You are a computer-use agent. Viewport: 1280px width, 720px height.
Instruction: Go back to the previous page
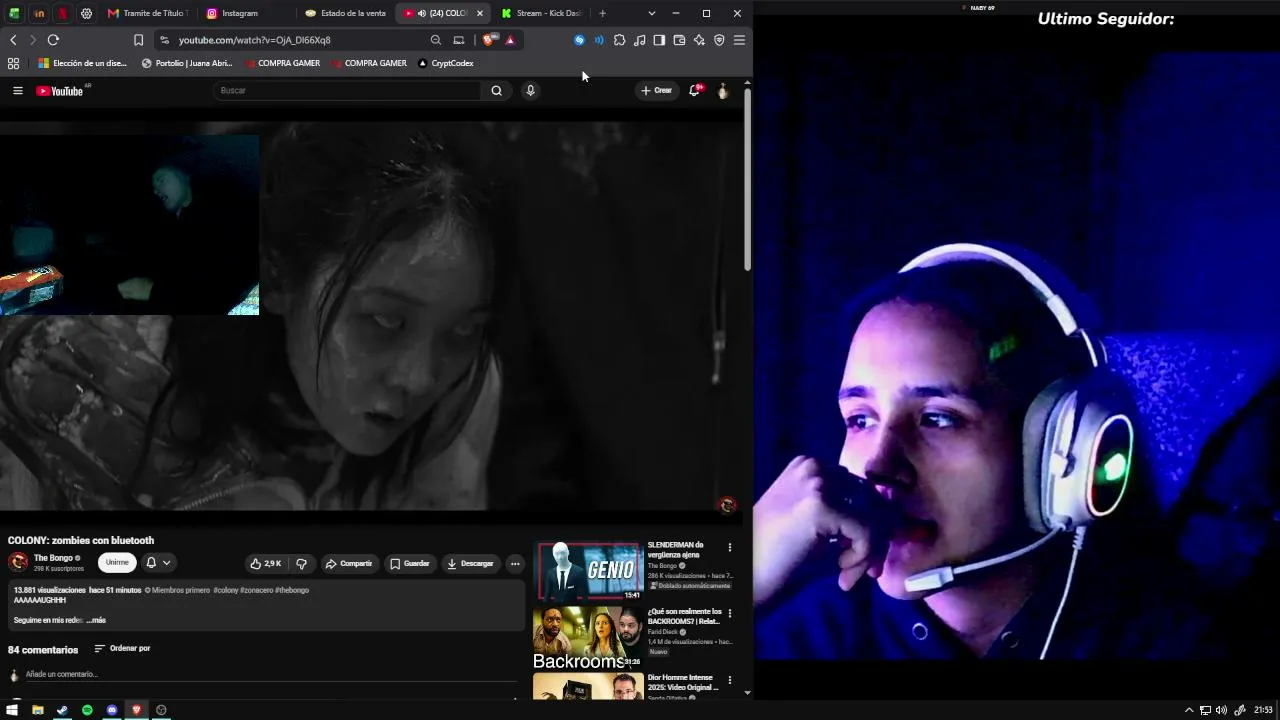[x=13, y=40]
